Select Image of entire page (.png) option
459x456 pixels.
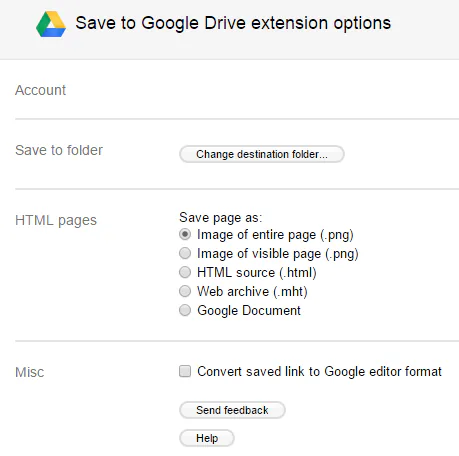point(185,234)
